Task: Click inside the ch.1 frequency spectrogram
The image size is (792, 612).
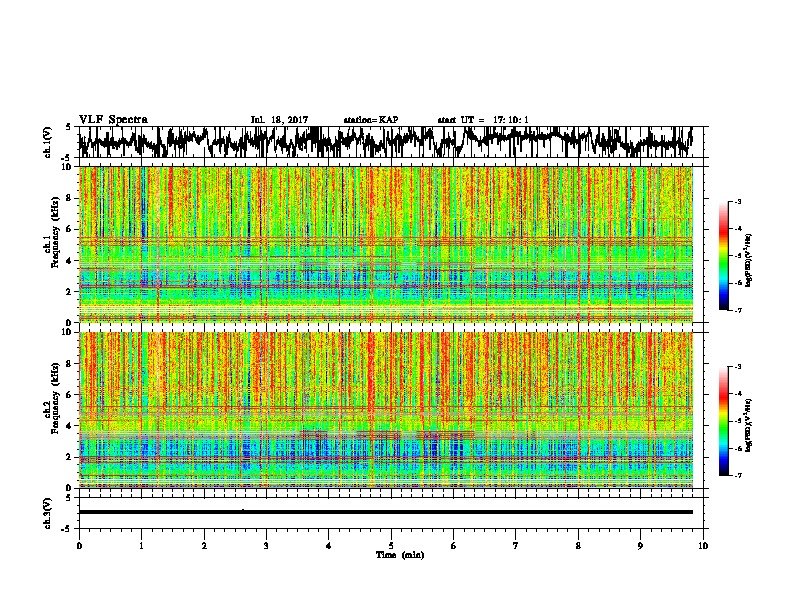Action: pos(386,244)
